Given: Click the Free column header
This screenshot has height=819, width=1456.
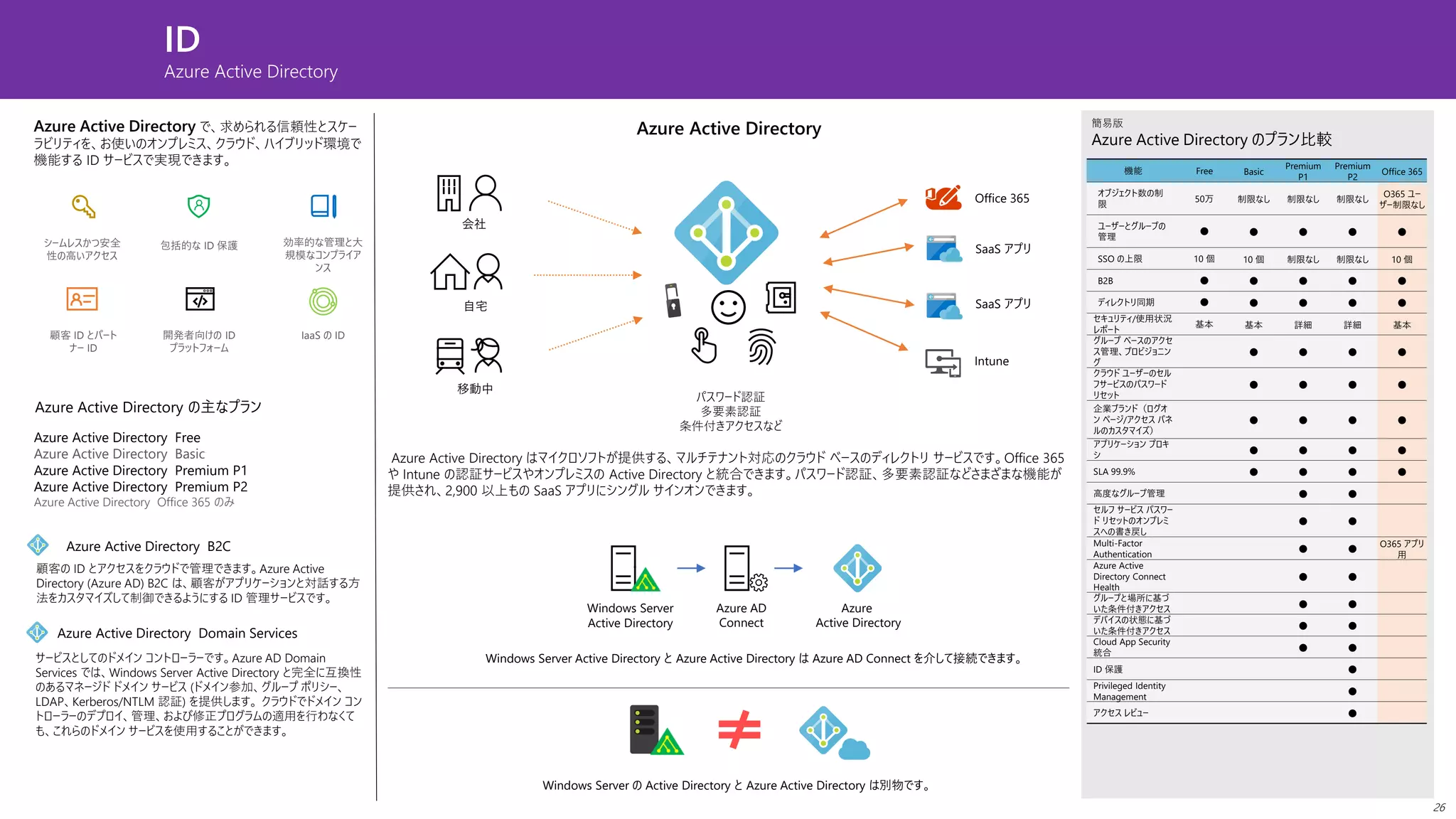Looking at the screenshot, I should 1204,171.
